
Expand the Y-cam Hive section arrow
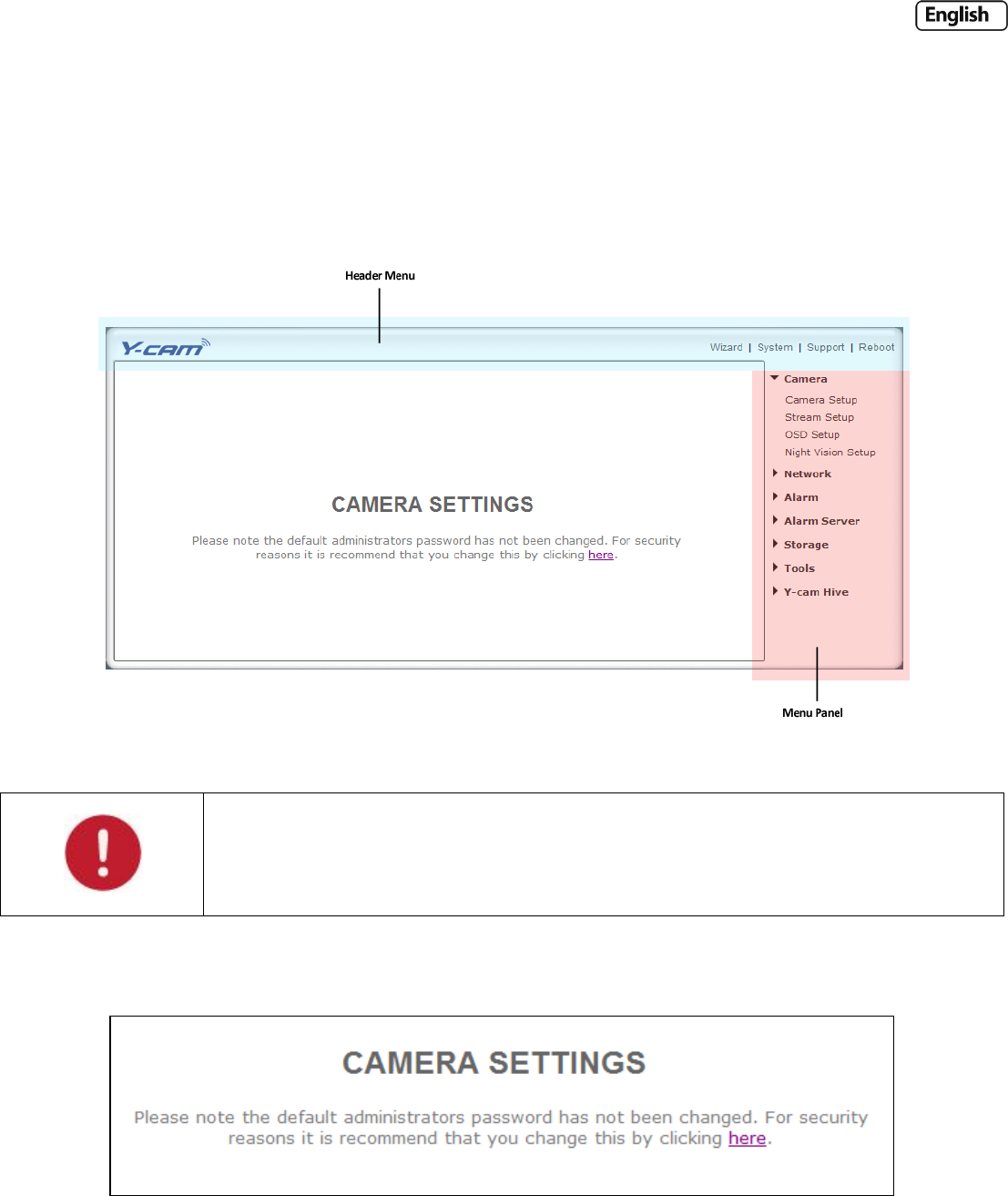coord(775,592)
